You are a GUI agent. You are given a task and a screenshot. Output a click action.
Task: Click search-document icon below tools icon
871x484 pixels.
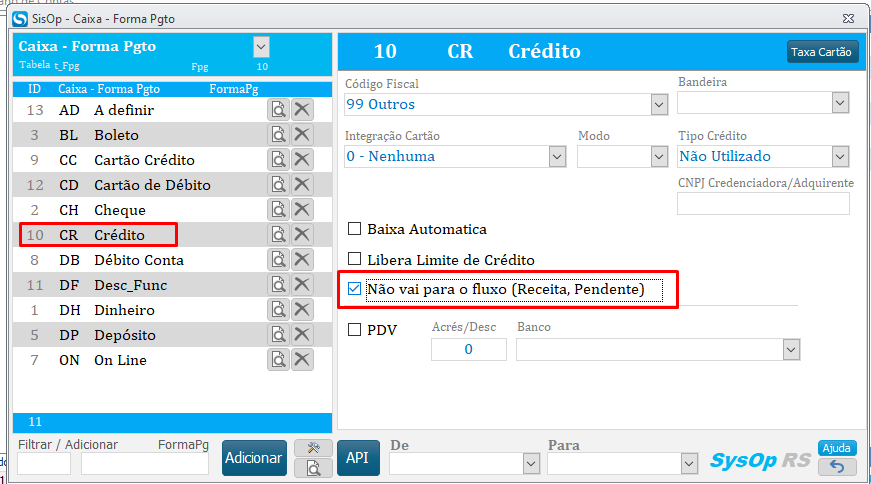click(x=313, y=467)
